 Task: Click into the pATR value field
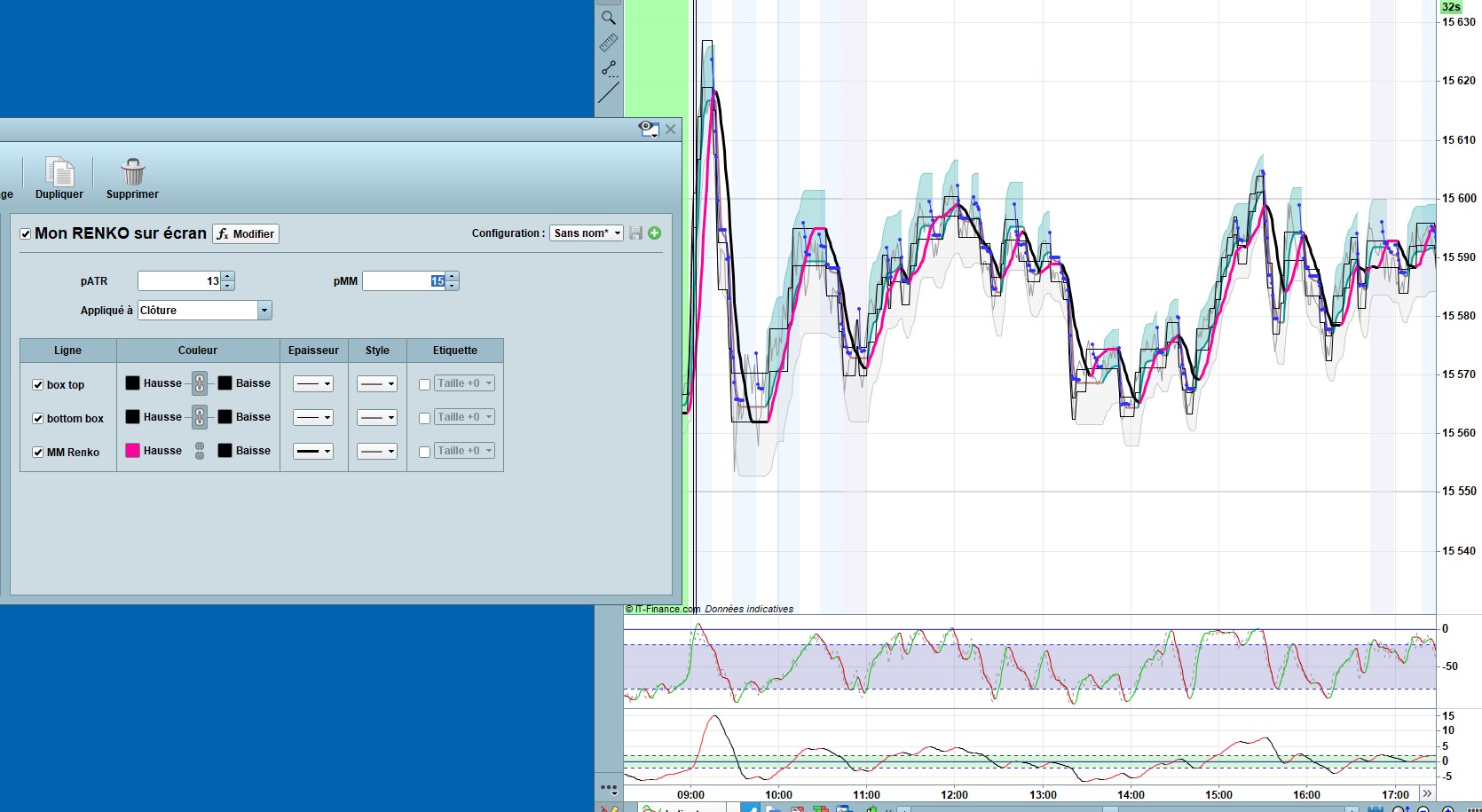[x=179, y=281]
